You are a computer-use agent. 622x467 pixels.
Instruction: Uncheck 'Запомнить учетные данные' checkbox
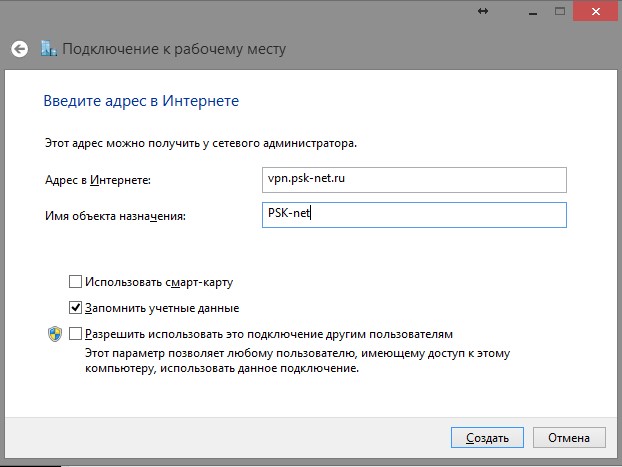click(75, 307)
